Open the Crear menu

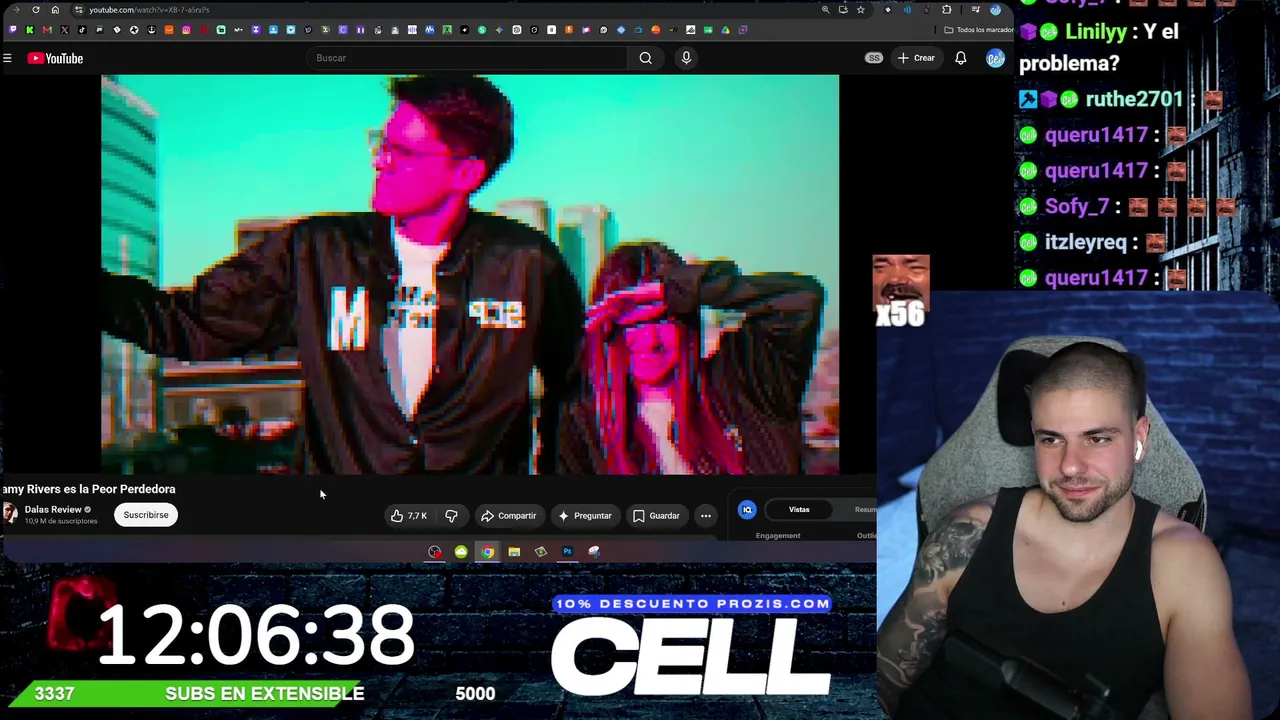[916, 58]
